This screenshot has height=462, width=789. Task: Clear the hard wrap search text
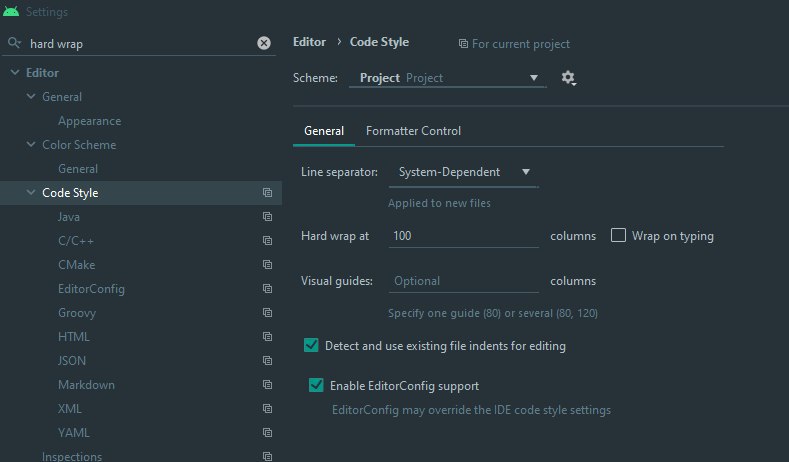264,43
